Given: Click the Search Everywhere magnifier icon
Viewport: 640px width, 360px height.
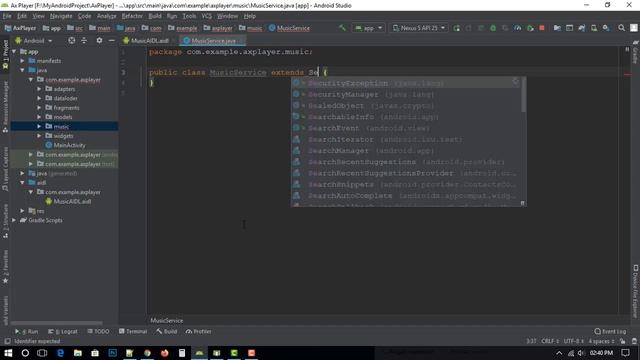Looking at the screenshot, I should pos(621,28).
